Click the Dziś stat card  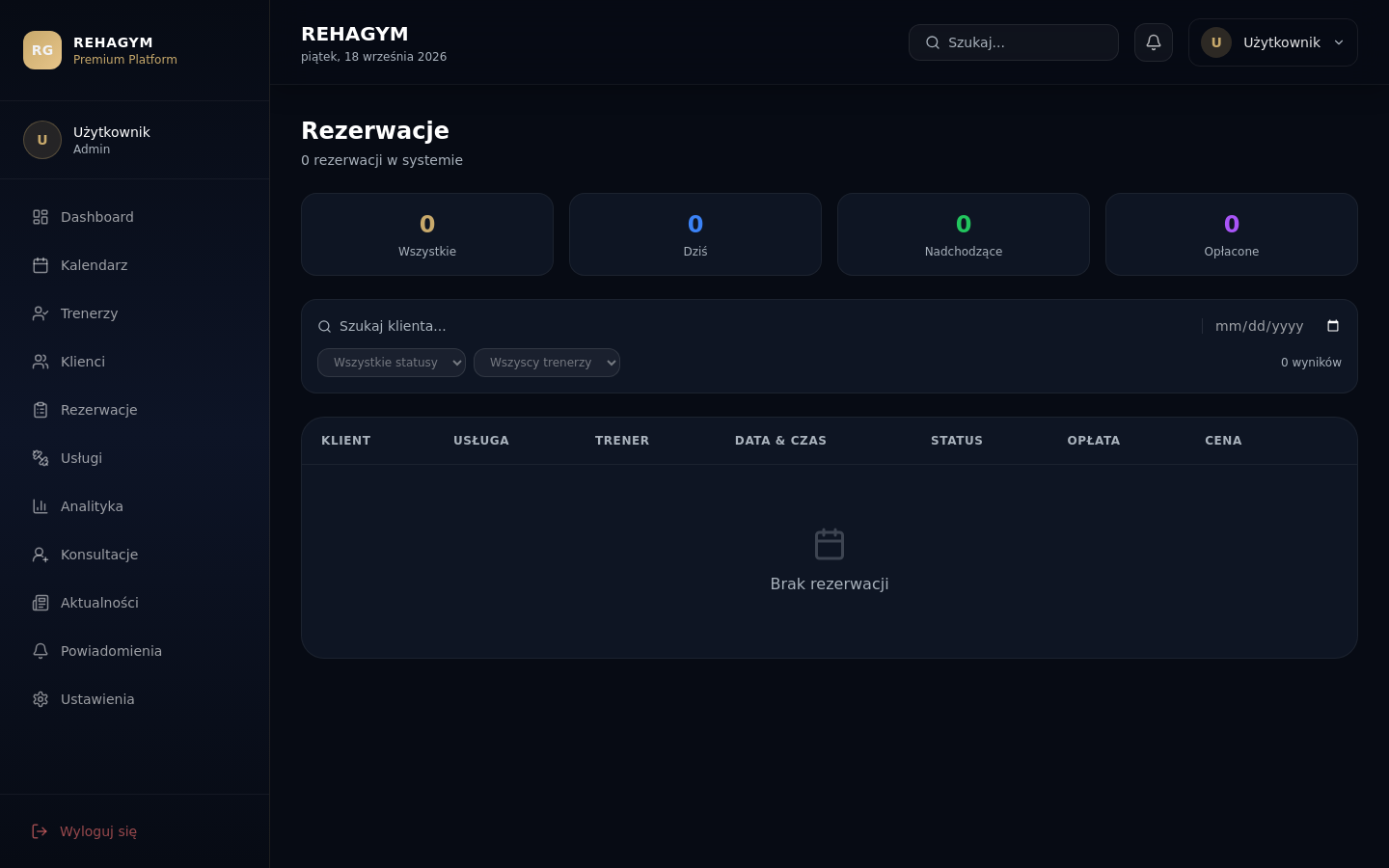[x=695, y=234]
